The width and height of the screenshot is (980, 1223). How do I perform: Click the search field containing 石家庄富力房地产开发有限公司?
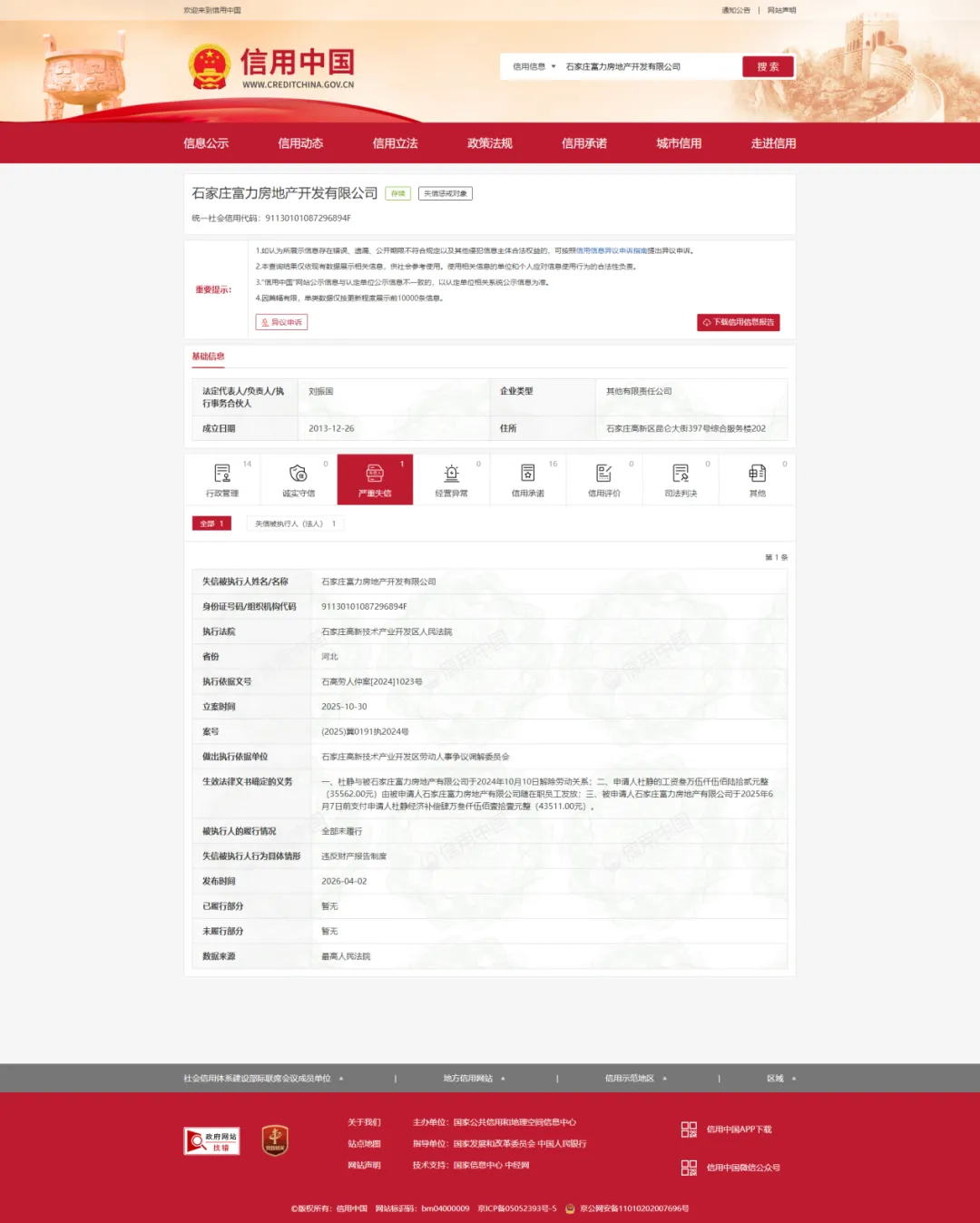(649, 66)
